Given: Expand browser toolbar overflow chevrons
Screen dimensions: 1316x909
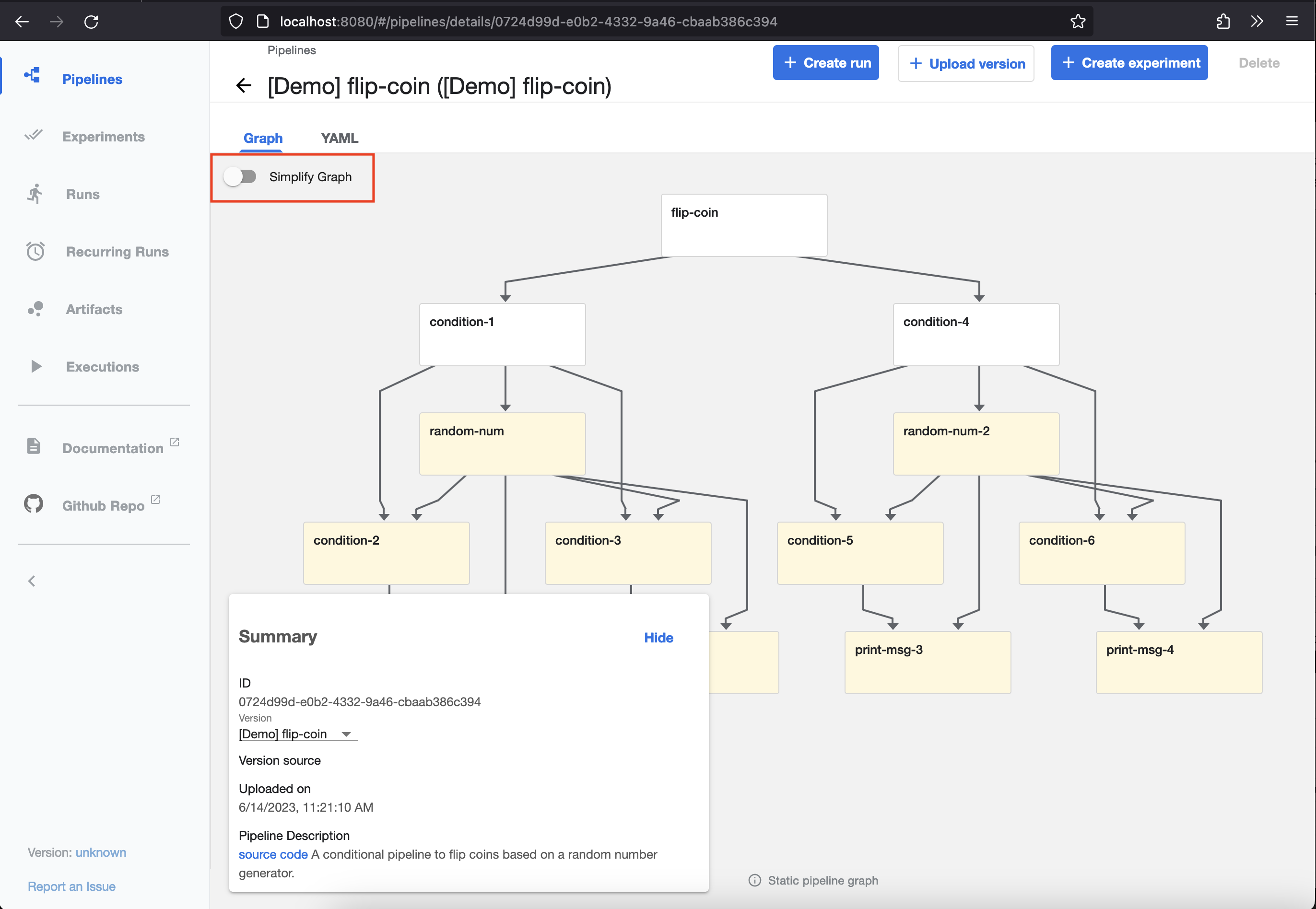Looking at the screenshot, I should [1257, 22].
